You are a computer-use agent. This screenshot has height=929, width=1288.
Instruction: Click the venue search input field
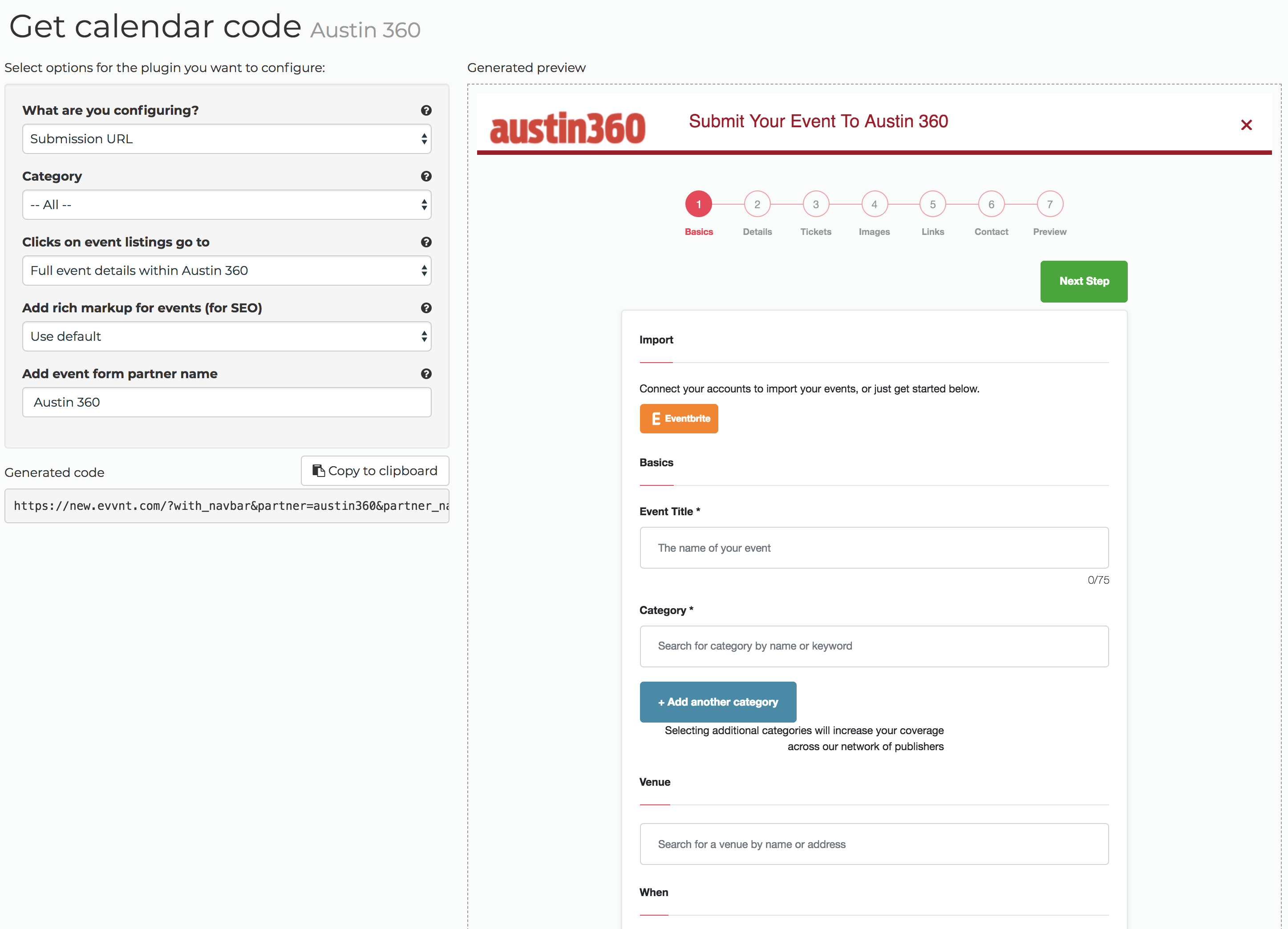pos(874,844)
